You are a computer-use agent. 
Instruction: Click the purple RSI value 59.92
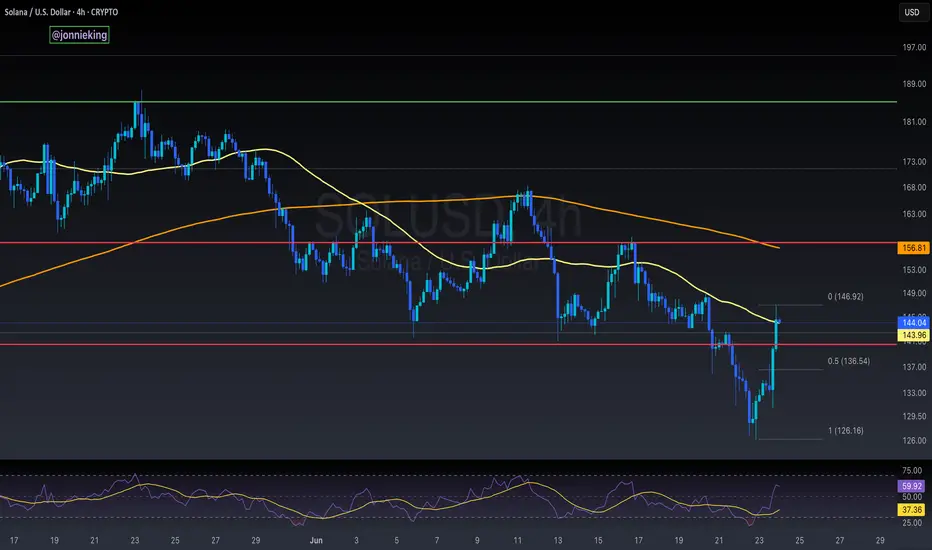[x=911, y=486]
